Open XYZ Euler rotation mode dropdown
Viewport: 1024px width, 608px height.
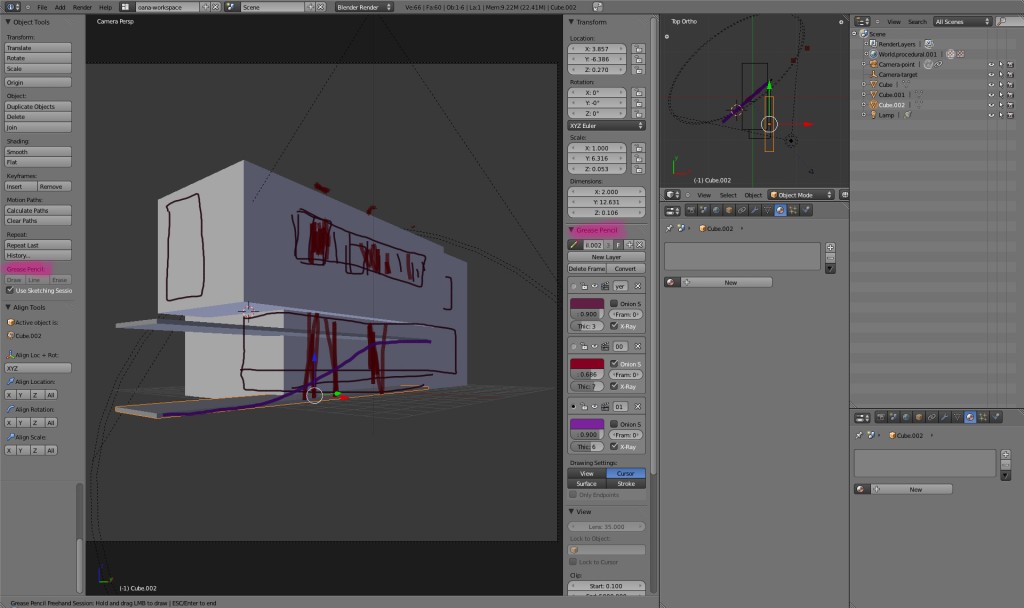click(x=607, y=125)
